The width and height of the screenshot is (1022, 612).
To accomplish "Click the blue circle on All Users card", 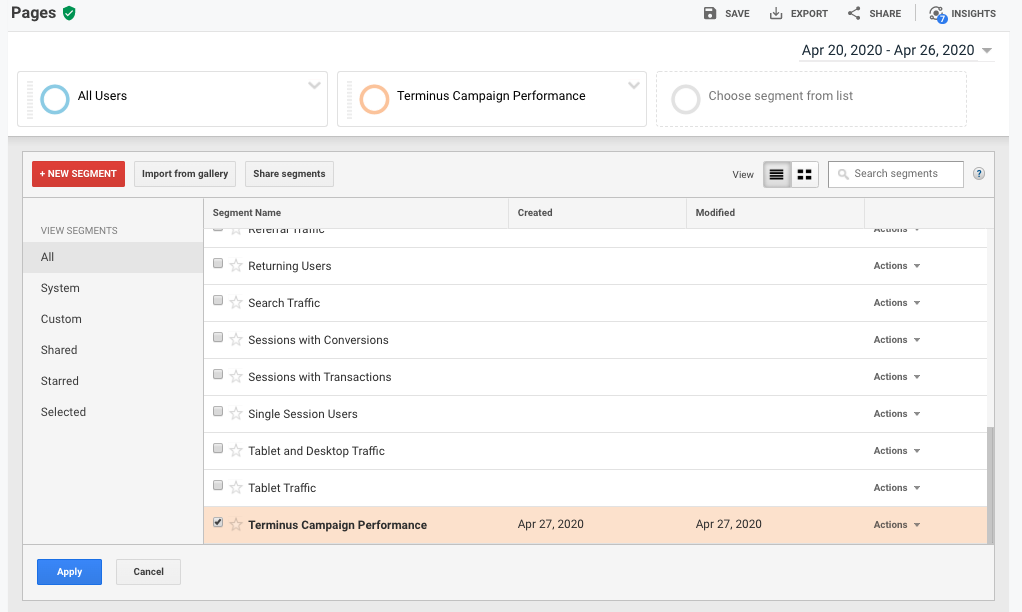I will (x=55, y=99).
